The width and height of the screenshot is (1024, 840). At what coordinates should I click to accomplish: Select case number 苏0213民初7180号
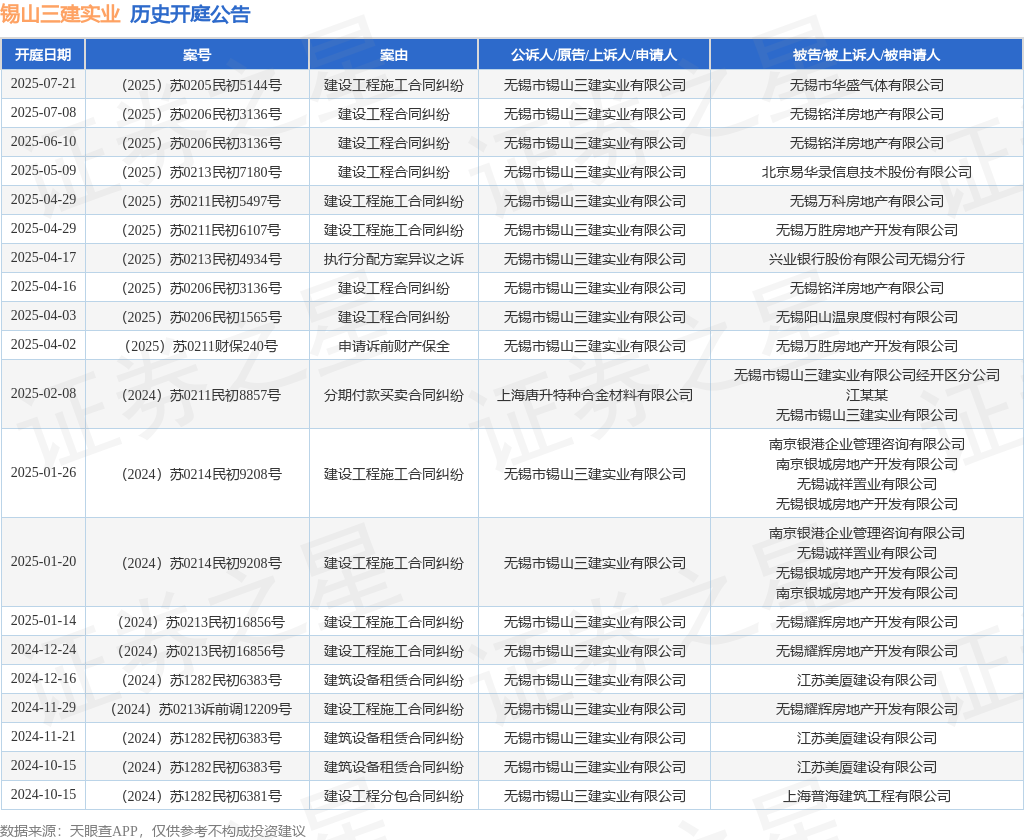(x=202, y=172)
